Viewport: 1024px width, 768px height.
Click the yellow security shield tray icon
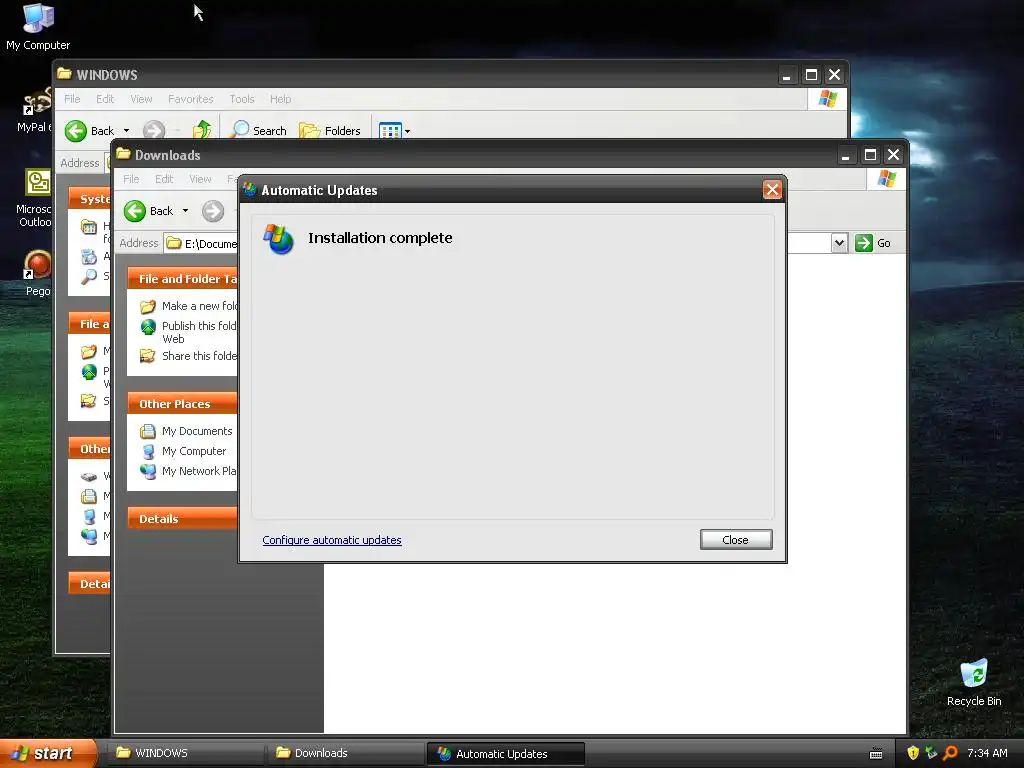click(913, 753)
